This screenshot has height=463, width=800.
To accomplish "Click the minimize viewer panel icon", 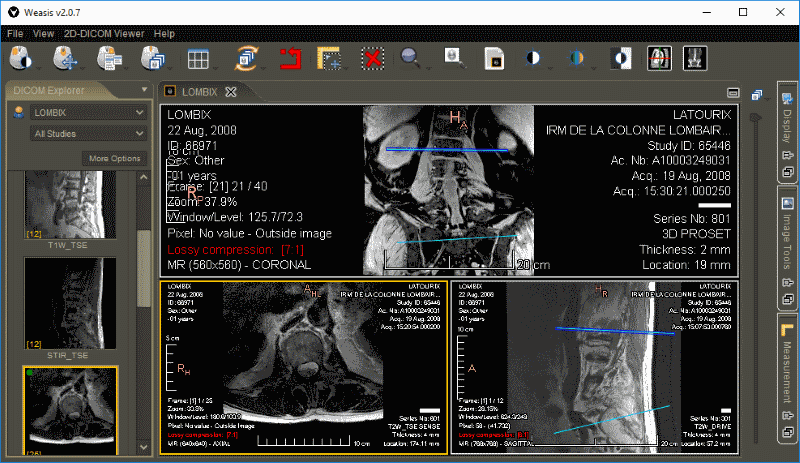I will pos(733,92).
